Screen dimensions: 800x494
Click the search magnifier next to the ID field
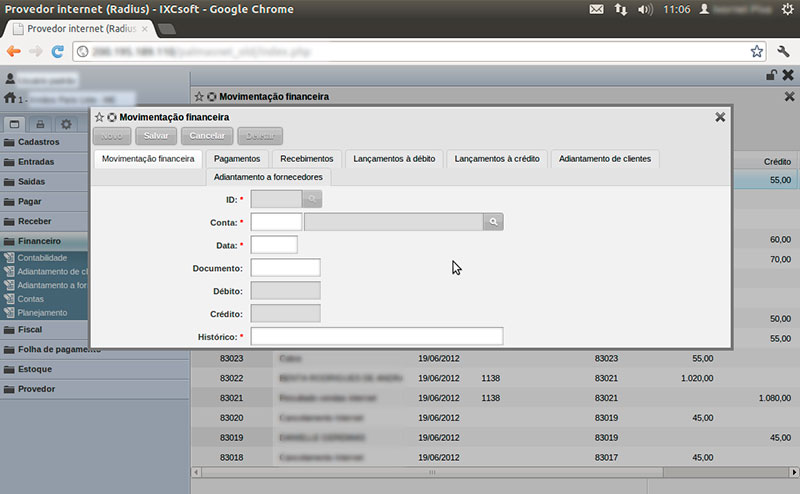click(x=312, y=199)
